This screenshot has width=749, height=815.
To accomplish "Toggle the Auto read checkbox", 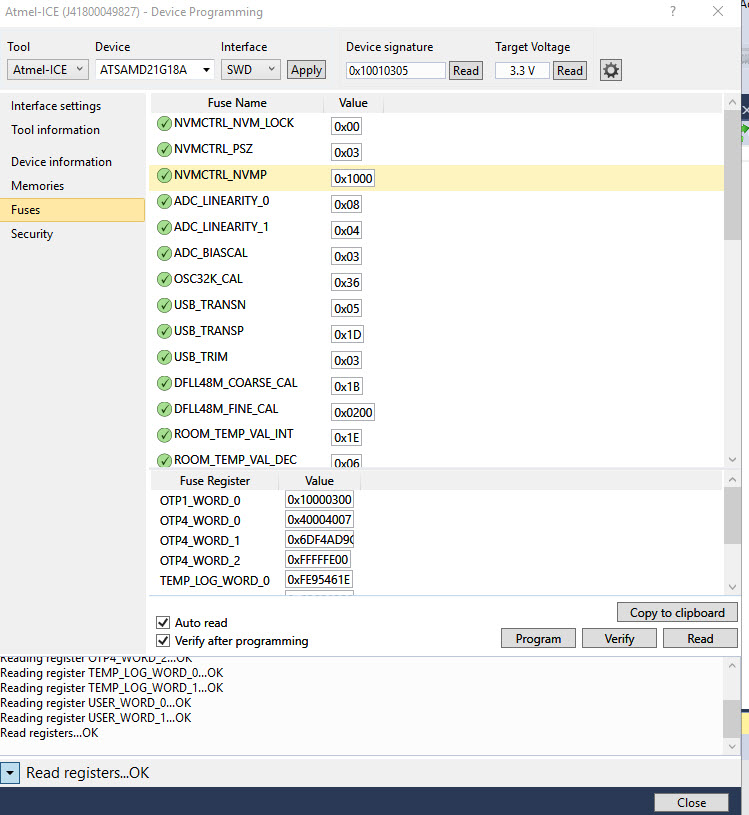I will tap(163, 623).
